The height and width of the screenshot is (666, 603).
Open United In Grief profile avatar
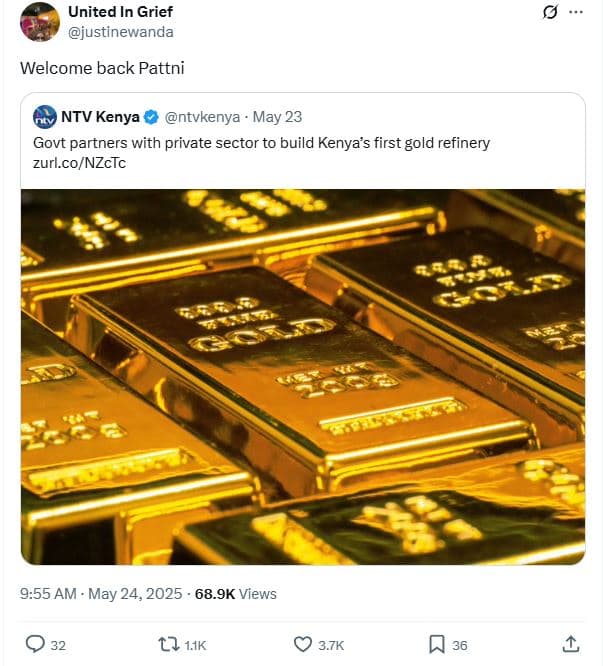(x=39, y=21)
